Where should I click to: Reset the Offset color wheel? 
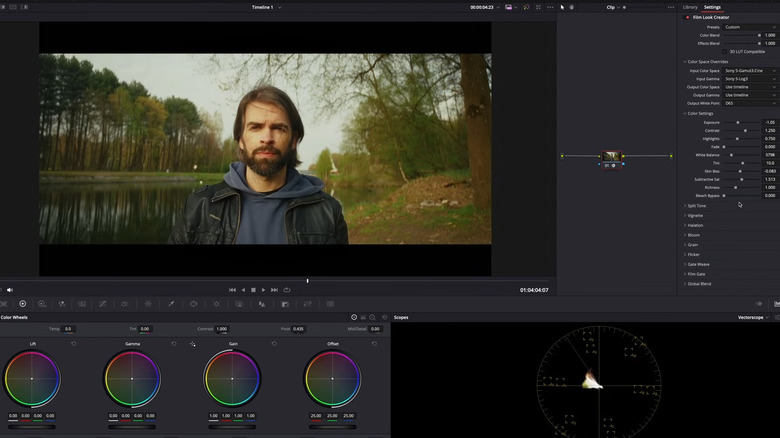(374, 343)
